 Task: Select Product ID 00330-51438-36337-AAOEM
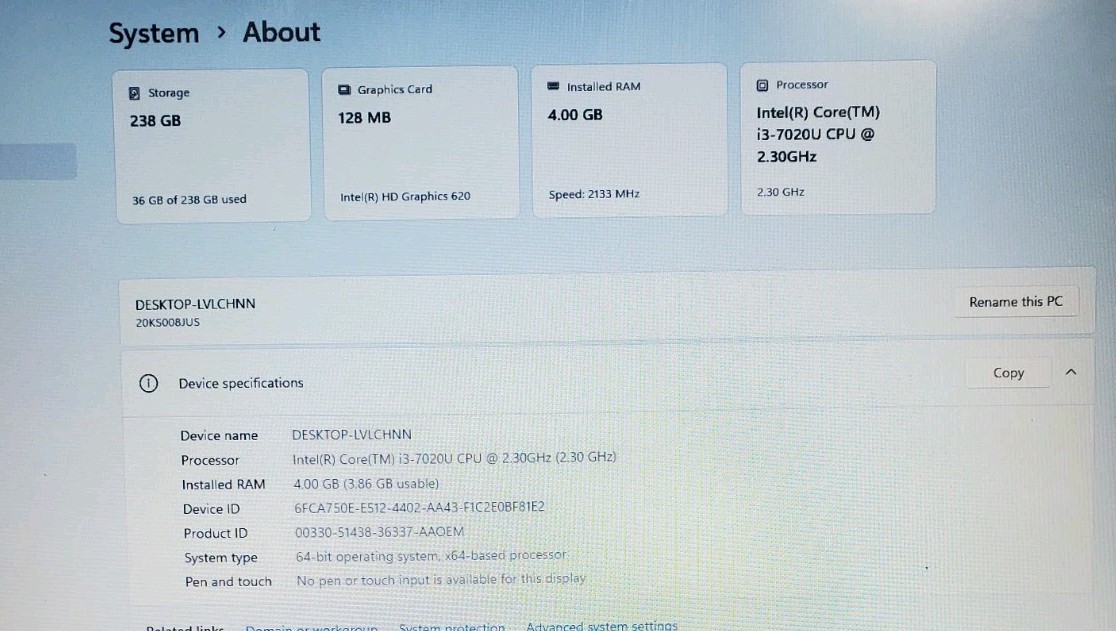pos(379,532)
